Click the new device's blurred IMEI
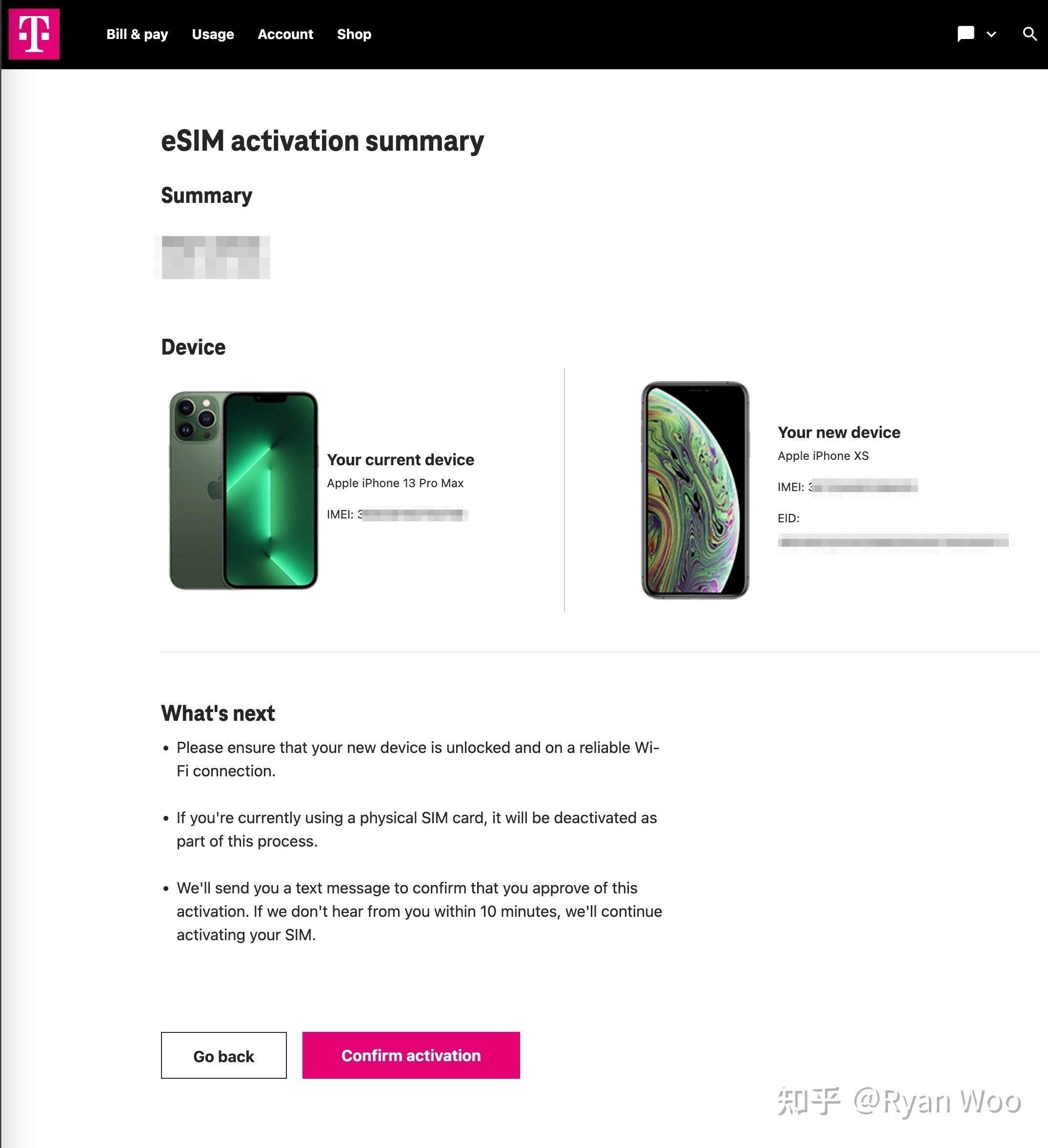This screenshot has height=1148, width=1048. [865, 487]
